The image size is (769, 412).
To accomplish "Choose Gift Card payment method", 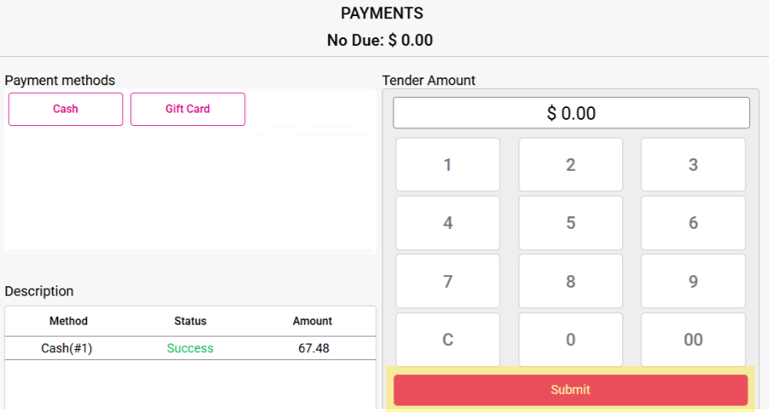I will point(187,109).
